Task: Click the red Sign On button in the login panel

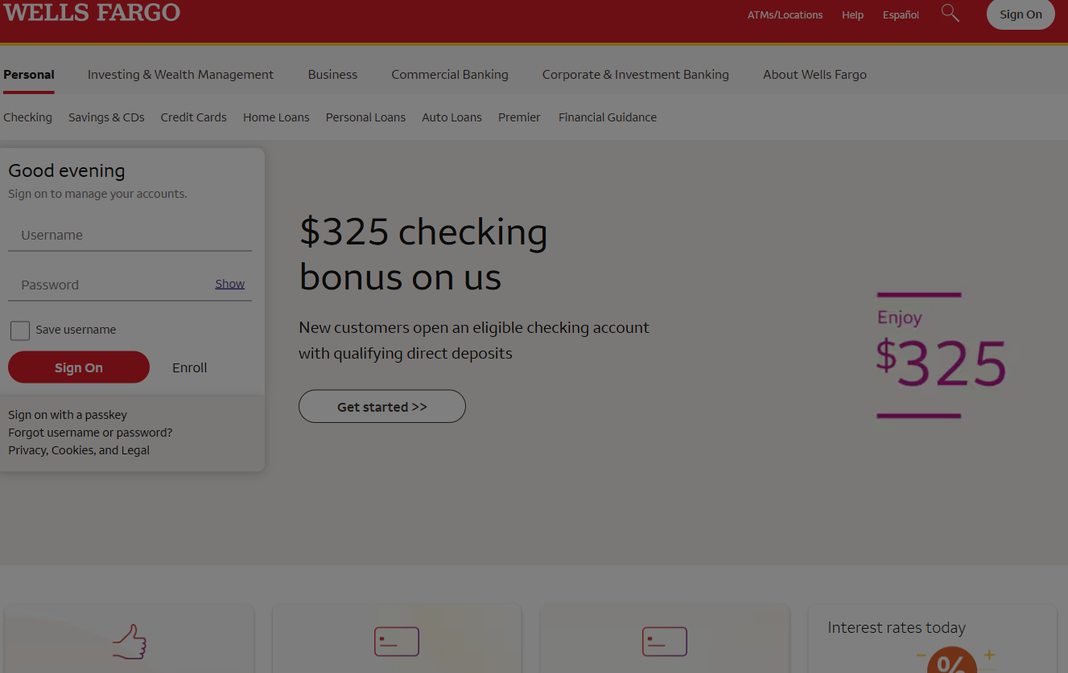Action: pyautogui.click(x=78, y=367)
